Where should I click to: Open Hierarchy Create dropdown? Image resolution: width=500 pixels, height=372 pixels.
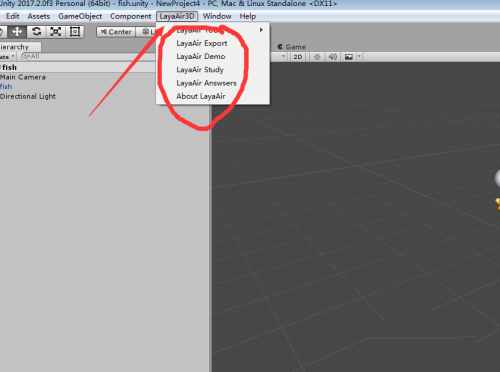[x=7, y=57]
